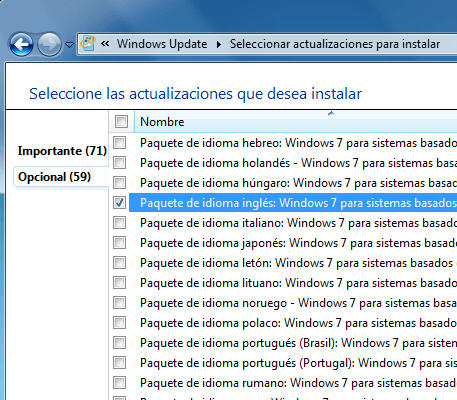Image resolution: width=457 pixels, height=400 pixels.
Task: Select row 'Paquete de idioma noruego'
Action: click(x=293, y=303)
